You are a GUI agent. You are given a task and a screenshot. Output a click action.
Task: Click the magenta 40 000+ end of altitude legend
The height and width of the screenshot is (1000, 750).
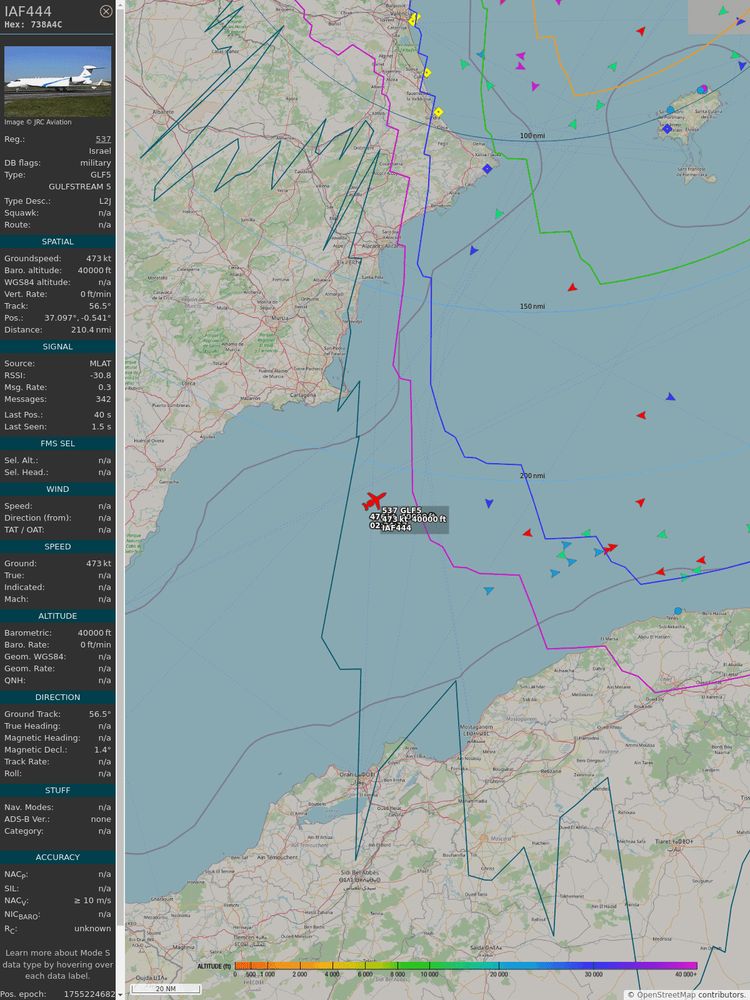click(x=686, y=966)
